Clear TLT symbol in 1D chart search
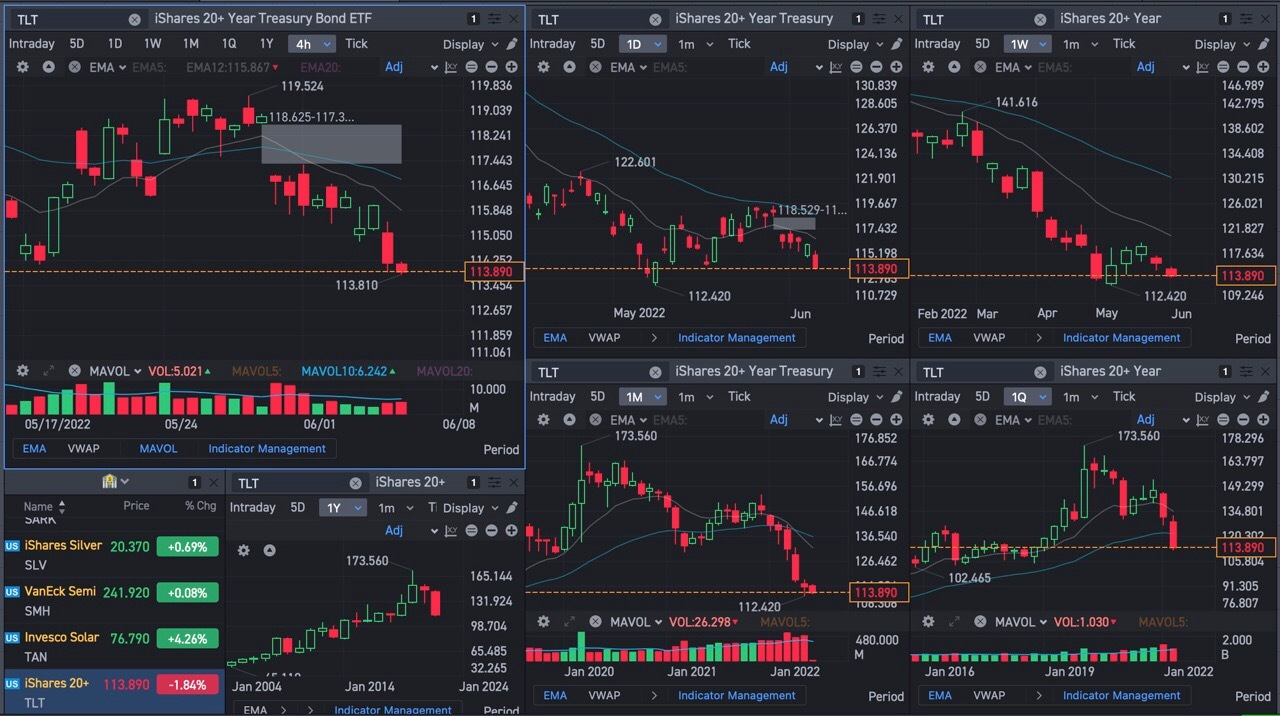Image resolution: width=1280 pixels, height=716 pixels. point(655,19)
